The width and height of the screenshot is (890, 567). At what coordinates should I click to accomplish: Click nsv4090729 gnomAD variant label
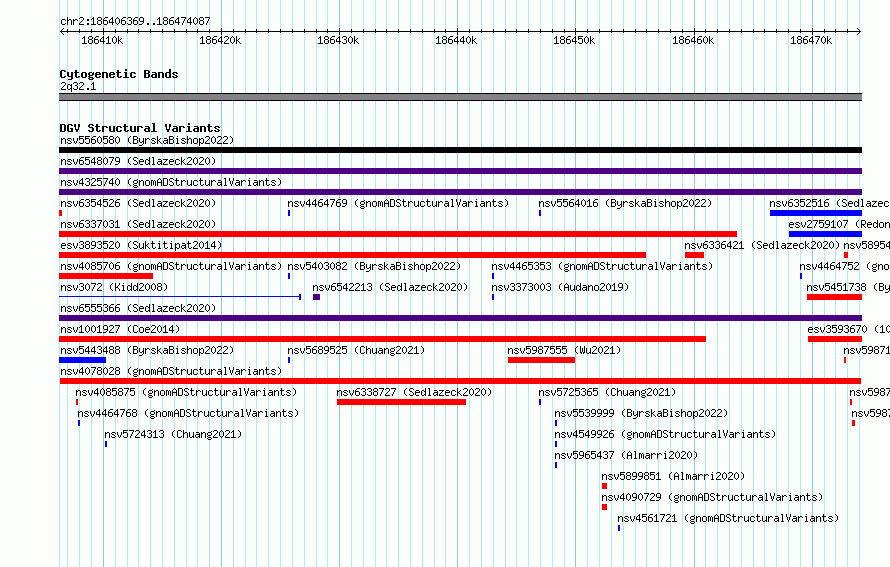tap(712, 497)
